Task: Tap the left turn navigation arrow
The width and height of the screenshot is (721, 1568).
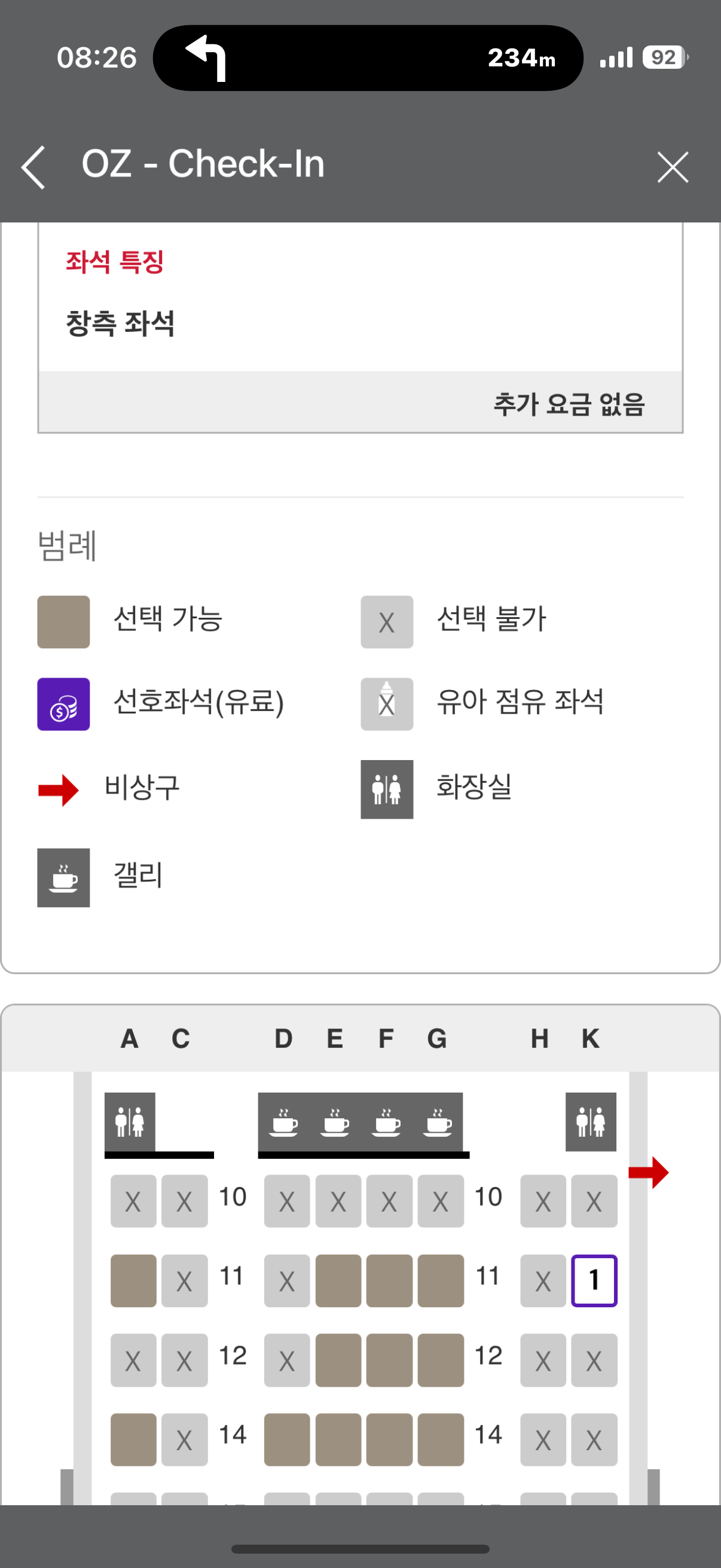Action: [207, 57]
